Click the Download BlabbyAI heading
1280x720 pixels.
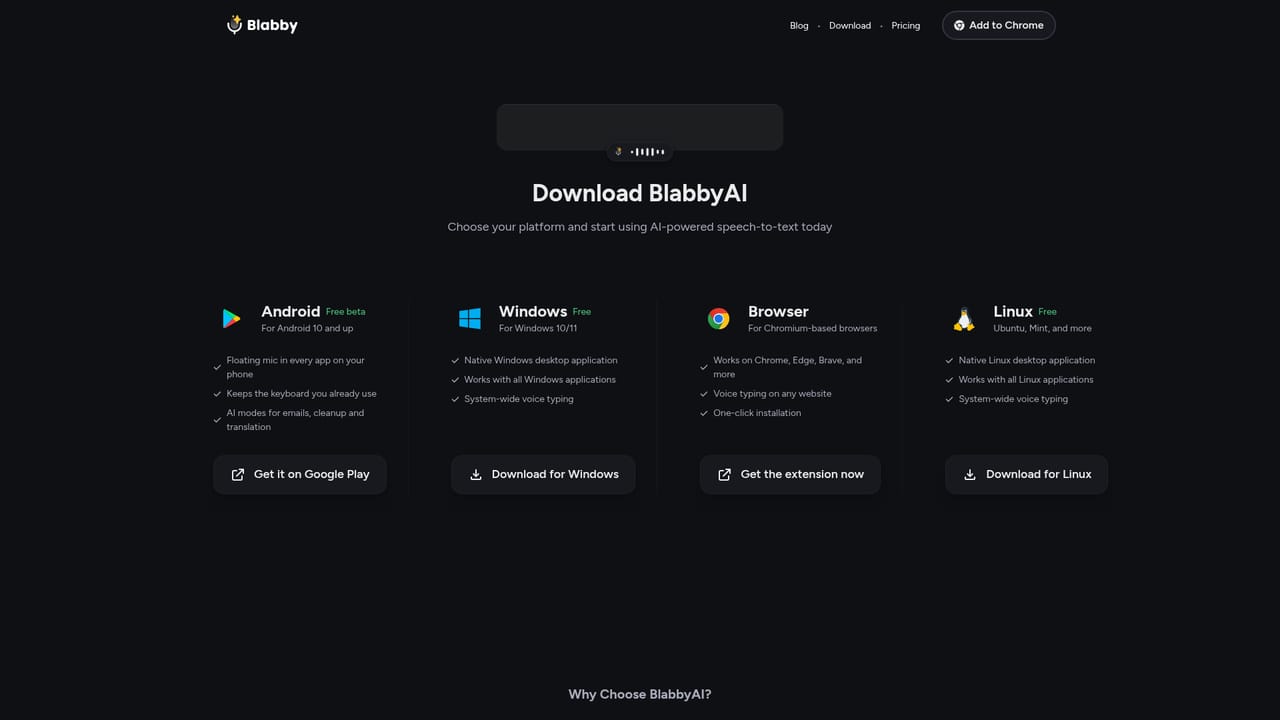tap(640, 193)
